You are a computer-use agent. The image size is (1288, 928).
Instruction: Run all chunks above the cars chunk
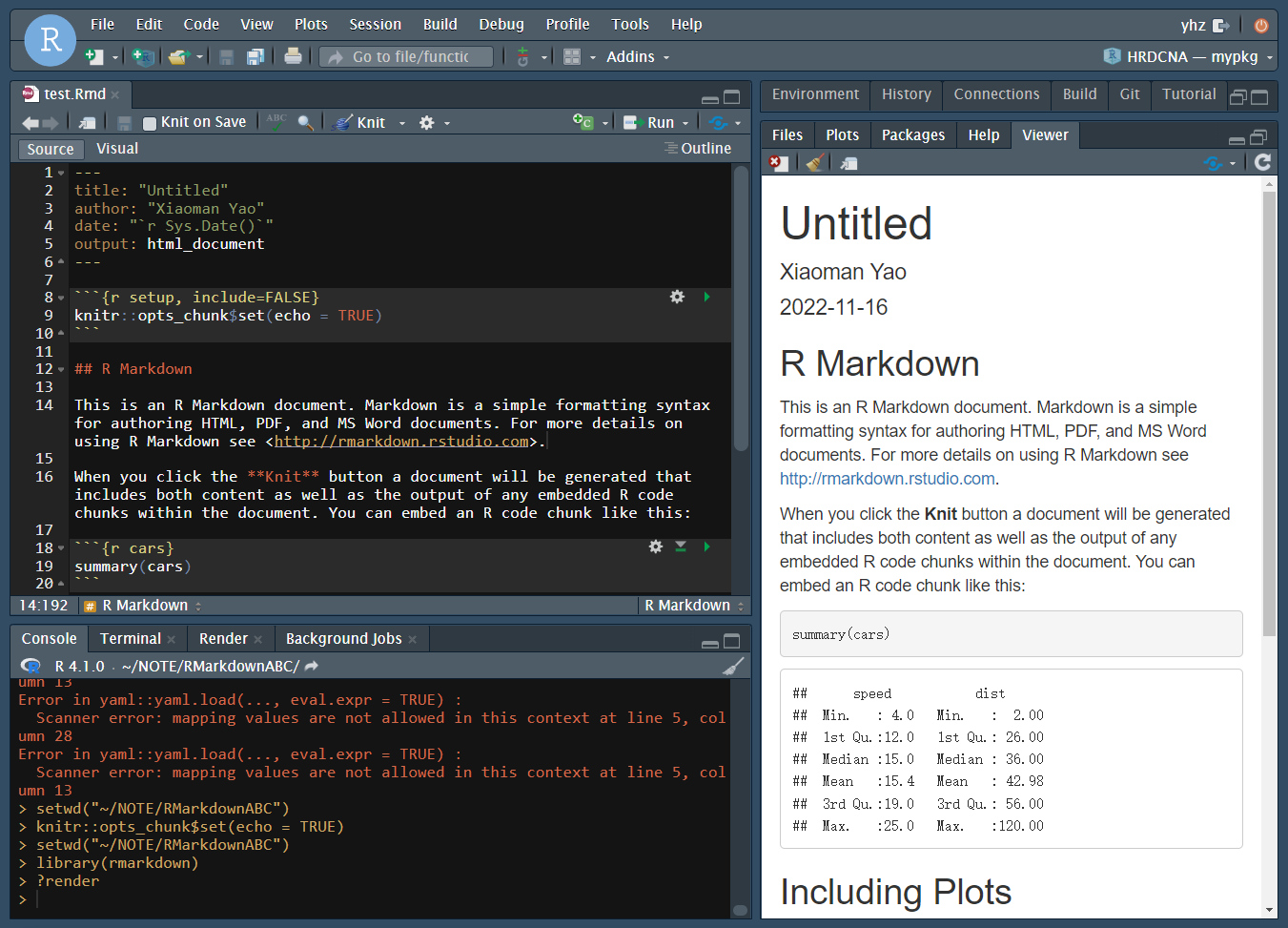point(681,546)
